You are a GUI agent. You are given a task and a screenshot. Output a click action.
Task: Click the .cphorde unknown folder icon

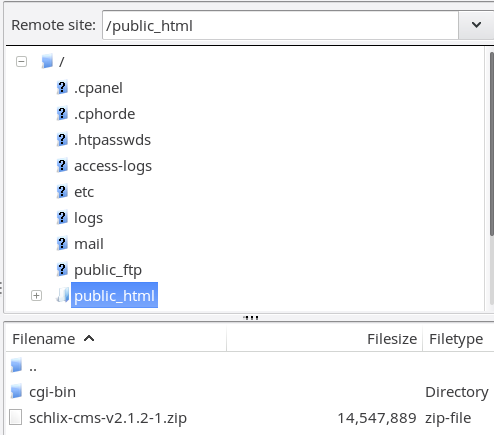(62, 113)
